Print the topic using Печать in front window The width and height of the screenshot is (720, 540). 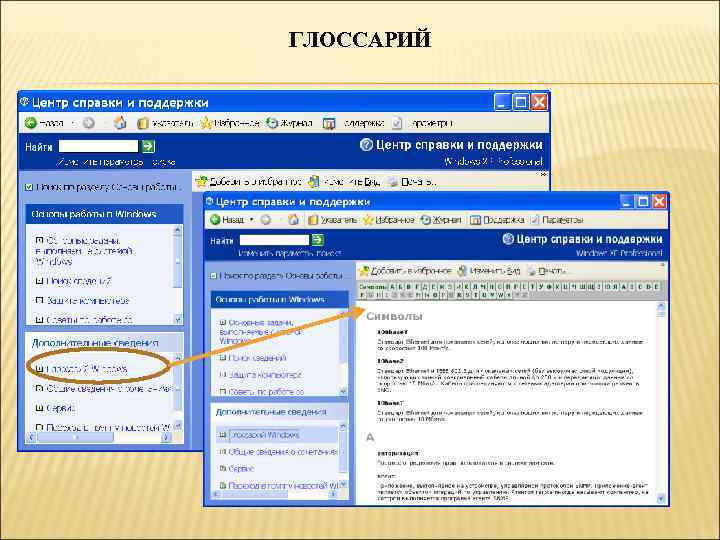pyautogui.click(x=546, y=271)
